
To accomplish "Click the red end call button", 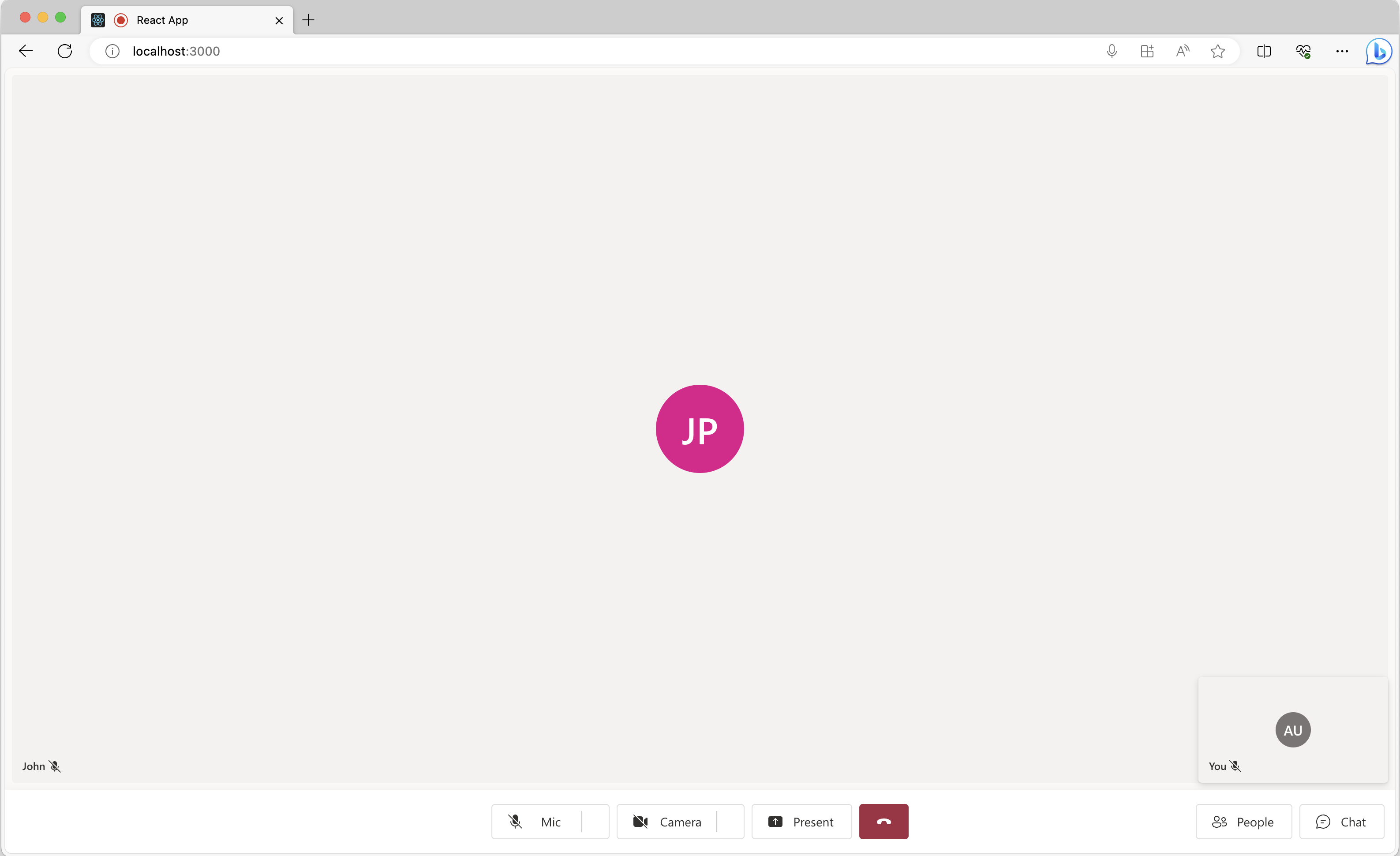I will click(883, 821).
